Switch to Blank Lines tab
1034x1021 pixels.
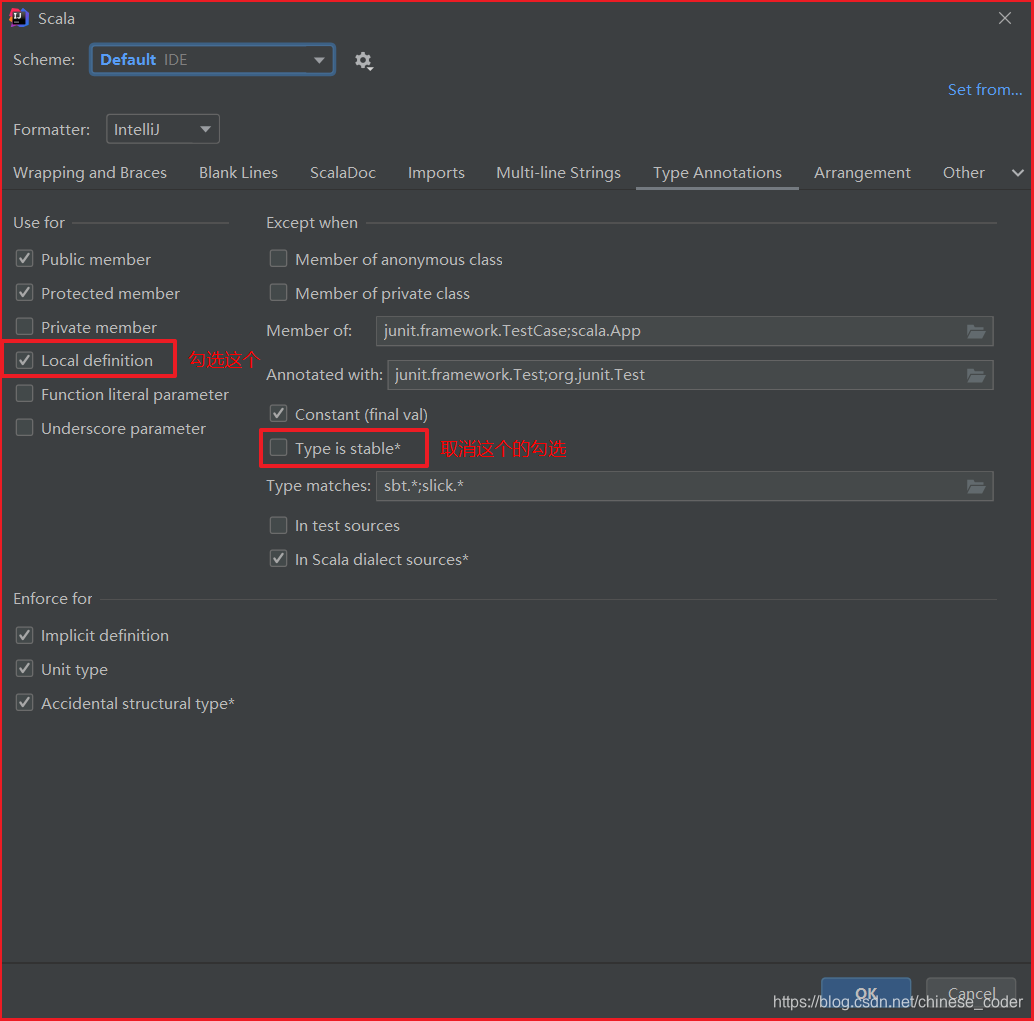pyautogui.click(x=238, y=173)
